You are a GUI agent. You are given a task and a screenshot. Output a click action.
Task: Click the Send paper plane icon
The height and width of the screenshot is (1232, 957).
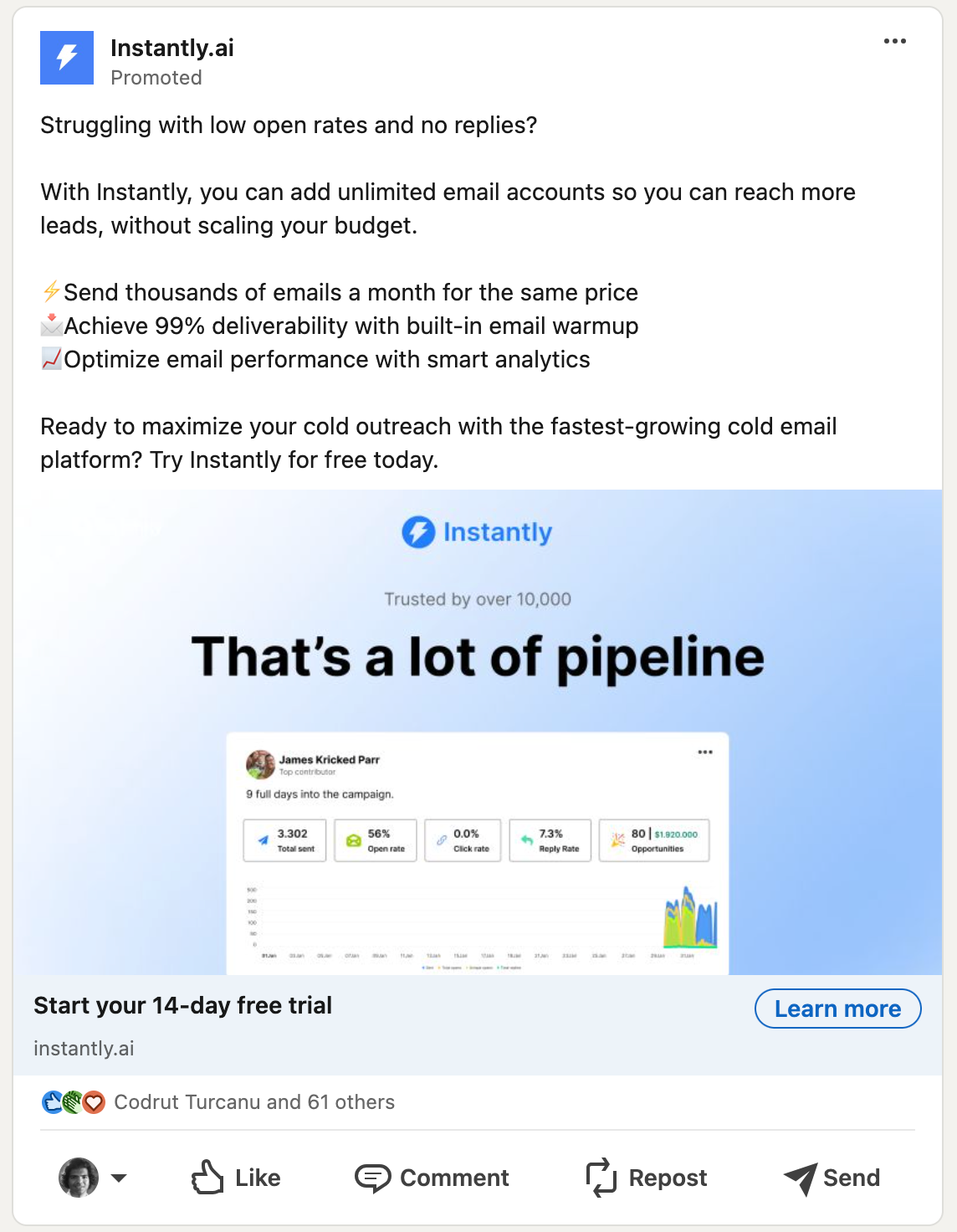[x=801, y=1178]
